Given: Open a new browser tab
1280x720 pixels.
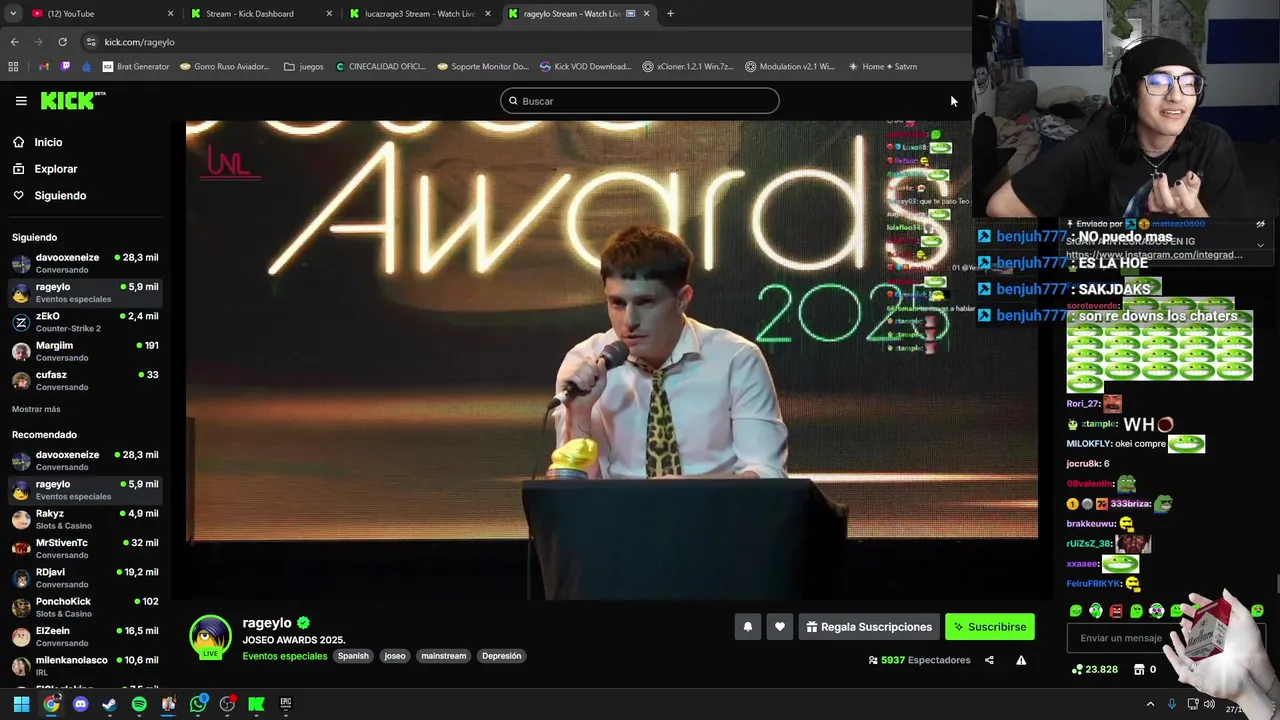Looking at the screenshot, I should pyautogui.click(x=670, y=14).
